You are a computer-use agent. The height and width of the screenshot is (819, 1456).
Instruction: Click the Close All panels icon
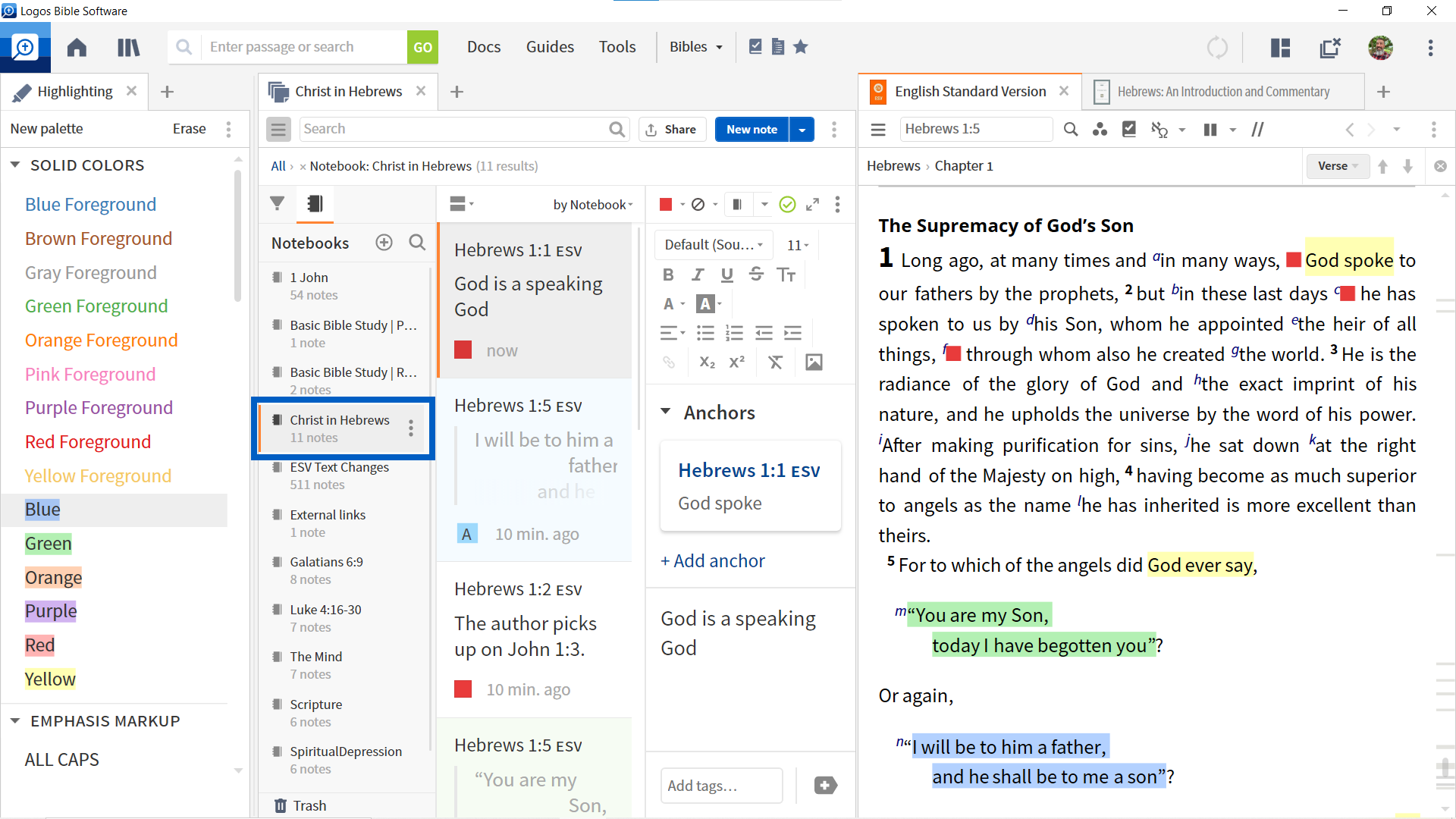(x=1330, y=47)
